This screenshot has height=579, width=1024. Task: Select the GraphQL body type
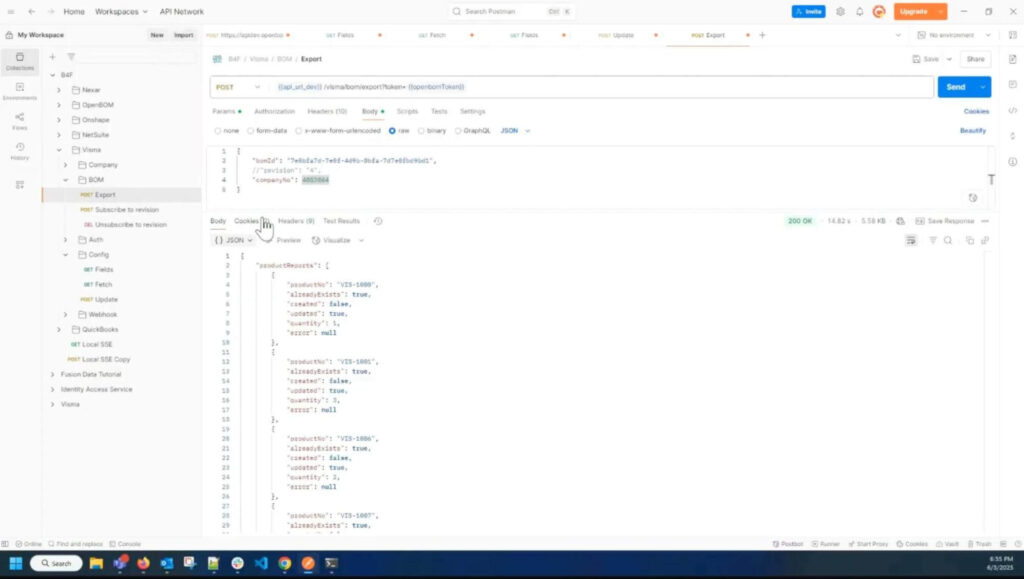pyautogui.click(x=473, y=131)
